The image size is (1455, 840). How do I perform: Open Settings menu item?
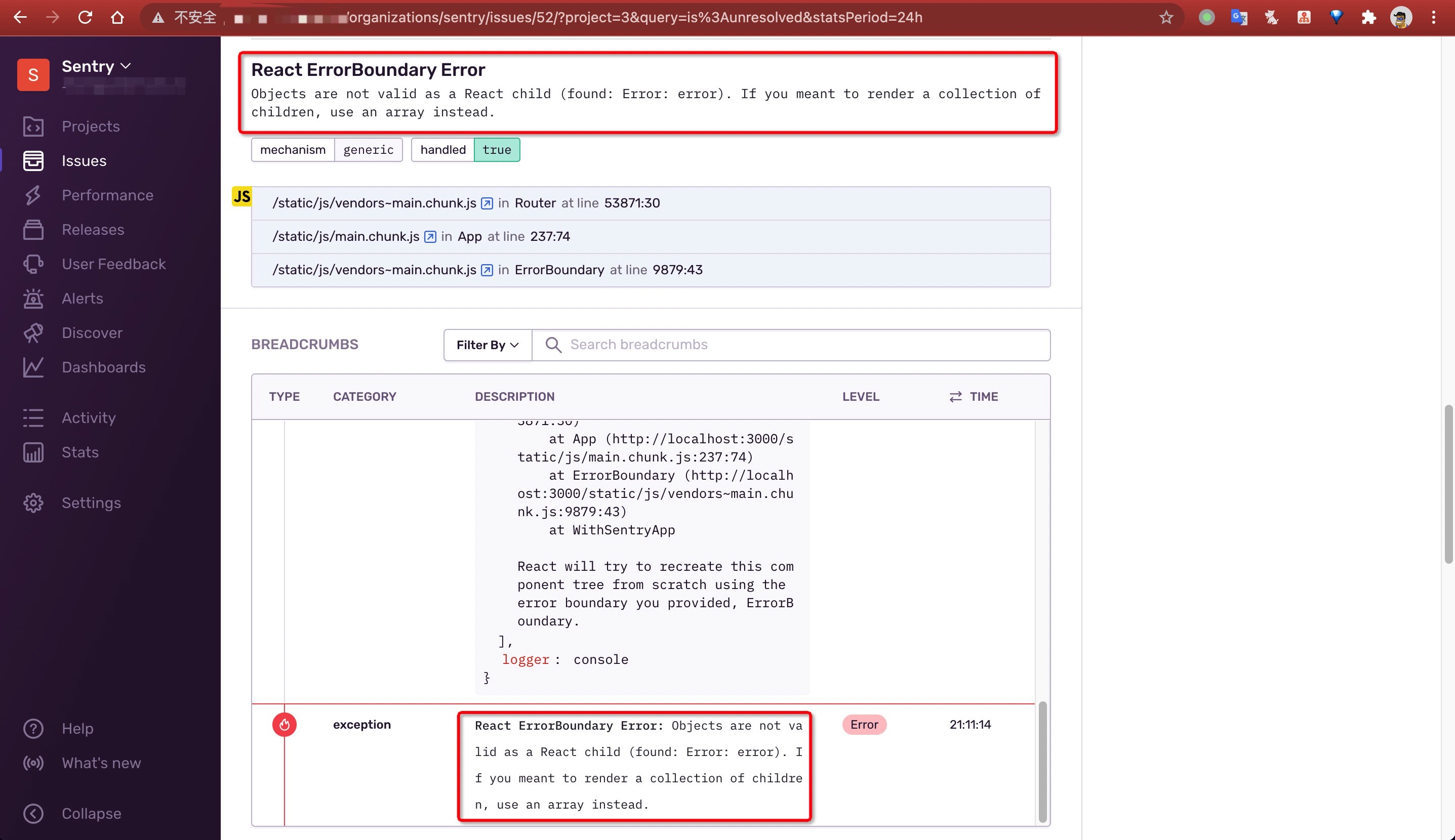pyautogui.click(x=91, y=502)
